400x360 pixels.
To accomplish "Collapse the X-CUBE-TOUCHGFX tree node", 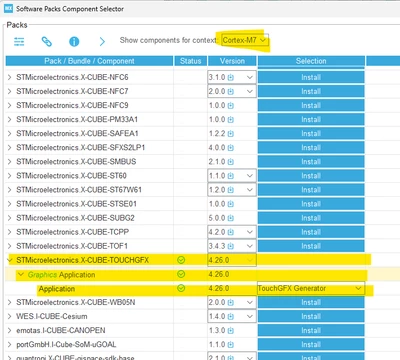I will pos(10,260).
